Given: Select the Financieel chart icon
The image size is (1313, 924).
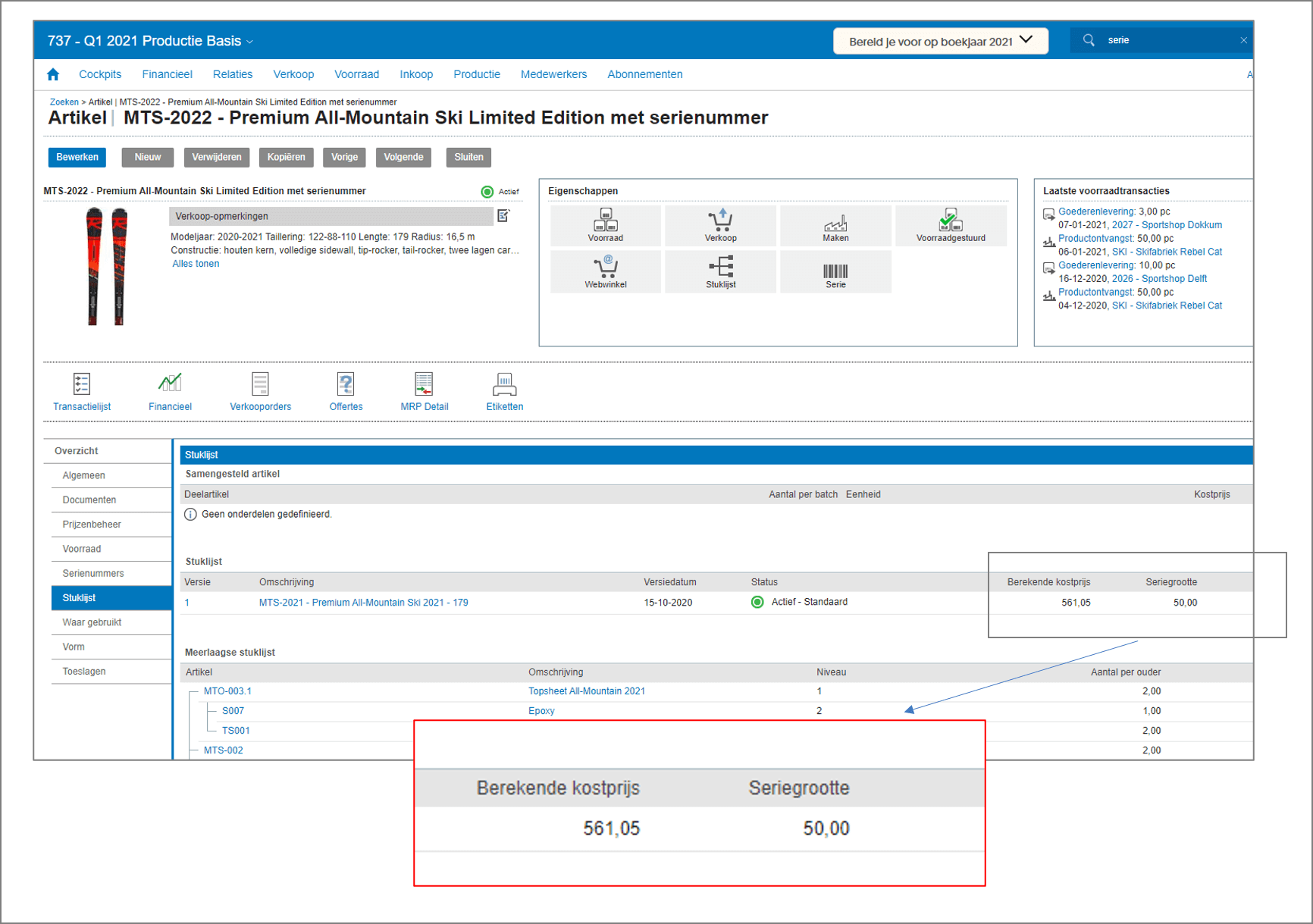Looking at the screenshot, I should click(x=170, y=390).
